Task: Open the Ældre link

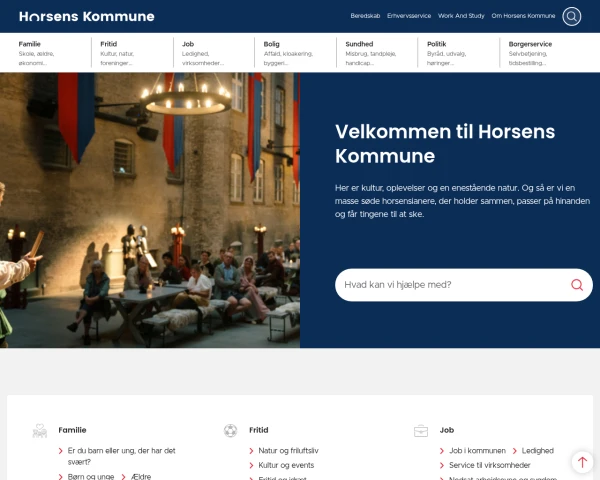Action: coord(141,477)
